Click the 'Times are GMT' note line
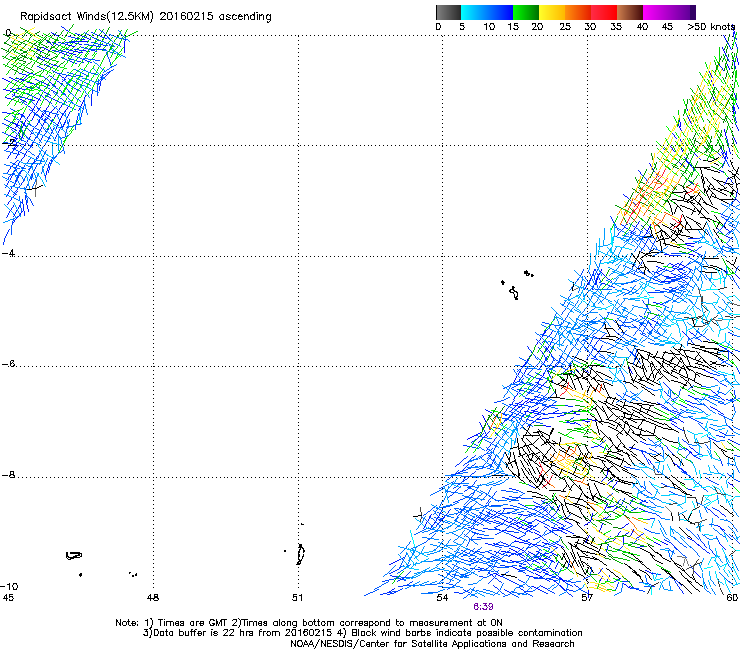The height and width of the screenshot is (650, 740). point(309,623)
